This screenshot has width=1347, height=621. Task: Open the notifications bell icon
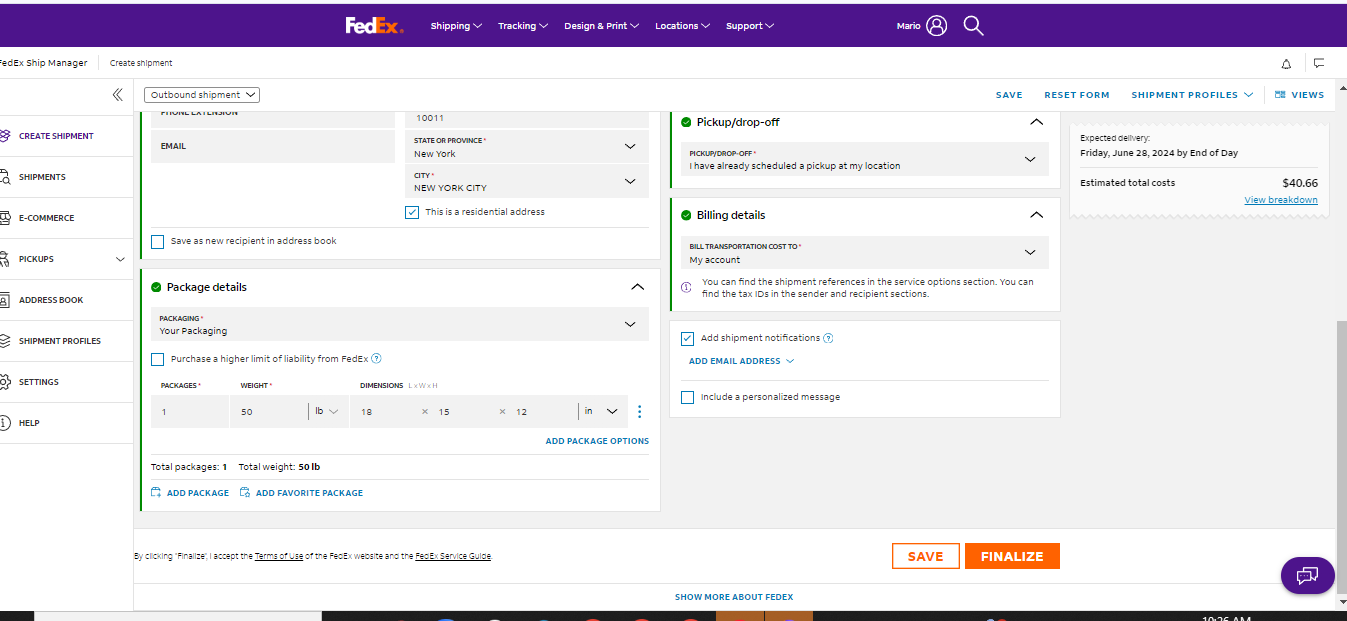click(1286, 63)
